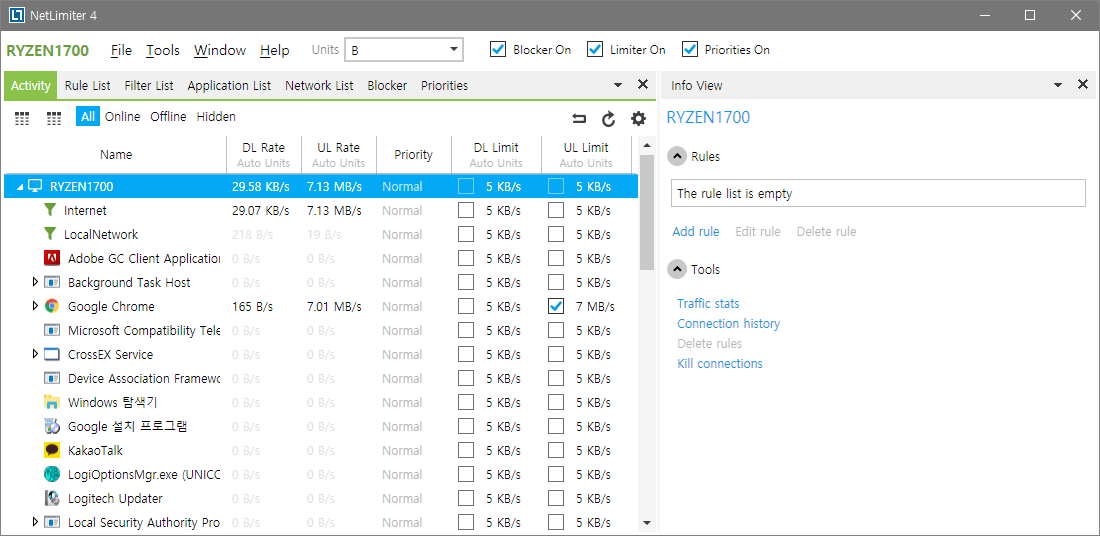Click the LogiOptionsMgr.exe icon

pos(51,474)
